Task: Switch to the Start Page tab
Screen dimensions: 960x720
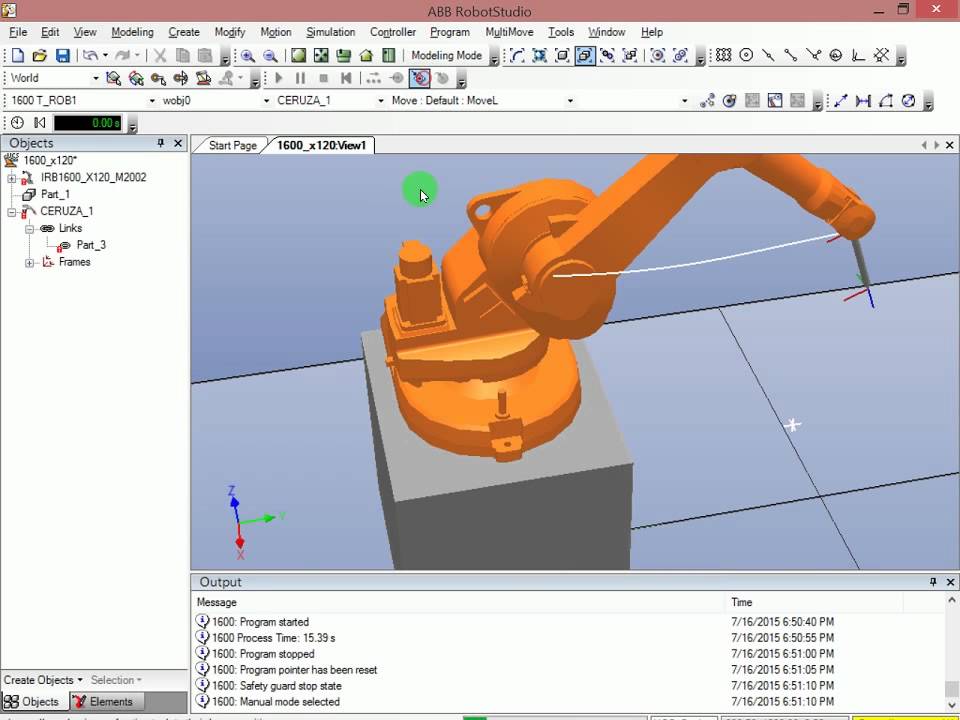Action: click(232, 146)
